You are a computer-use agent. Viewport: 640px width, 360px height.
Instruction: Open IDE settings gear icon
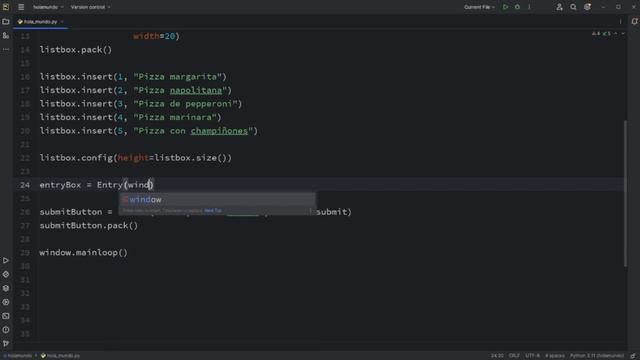click(x=587, y=7)
